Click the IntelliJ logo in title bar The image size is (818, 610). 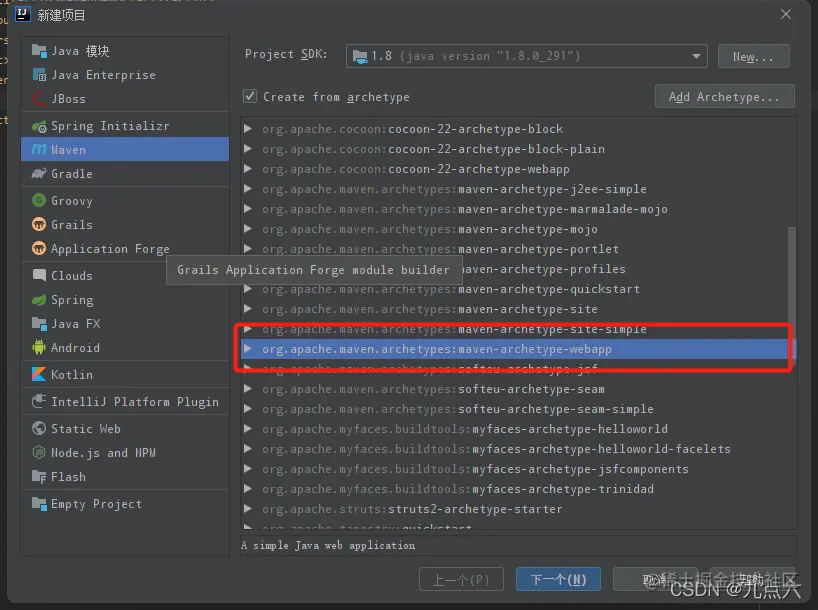[x=23, y=14]
